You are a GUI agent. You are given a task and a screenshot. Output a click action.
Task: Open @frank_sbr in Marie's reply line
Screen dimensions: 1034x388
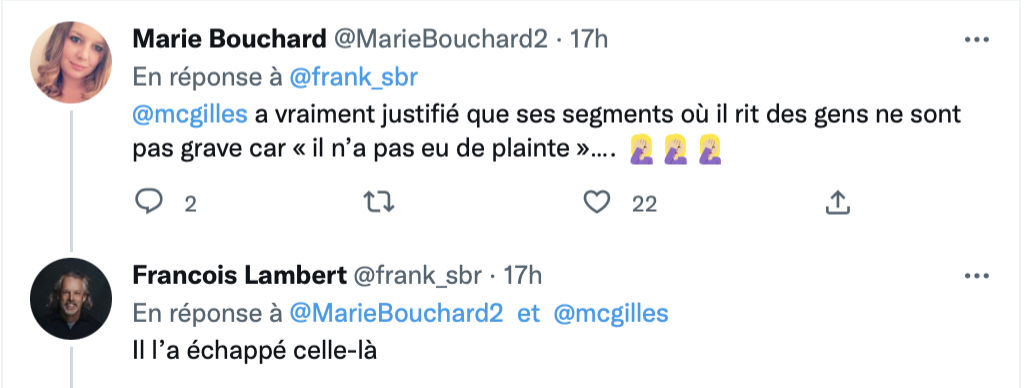(353, 78)
